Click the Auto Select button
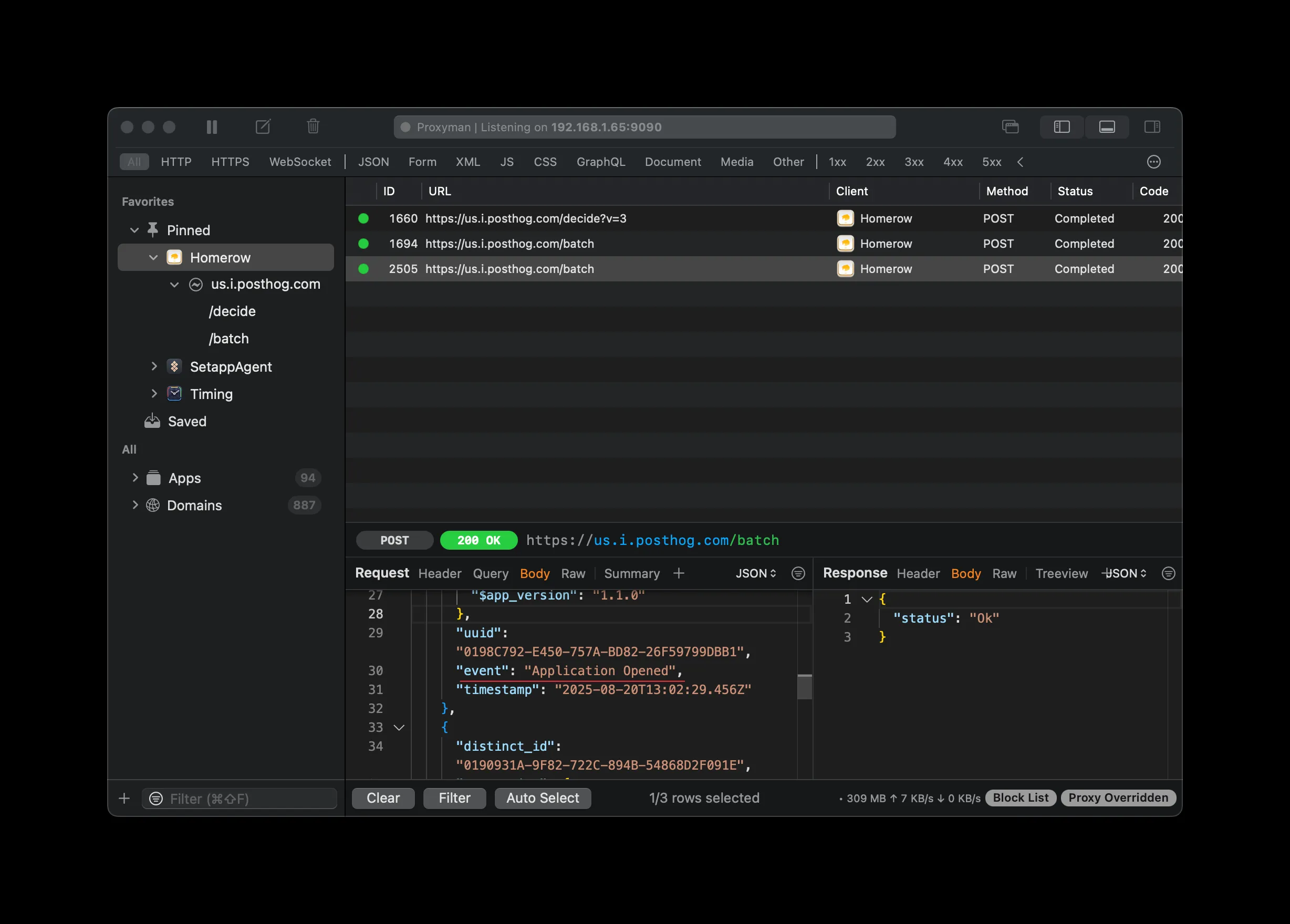The width and height of the screenshot is (1290, 924). 543,798
